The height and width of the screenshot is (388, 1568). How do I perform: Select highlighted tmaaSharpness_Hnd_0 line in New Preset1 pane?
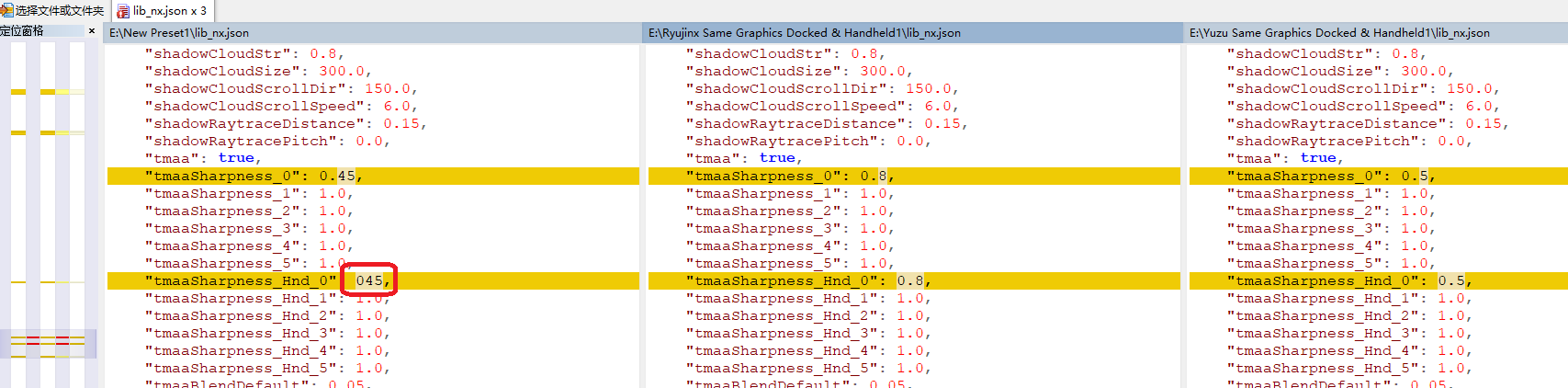coord(373,280)
